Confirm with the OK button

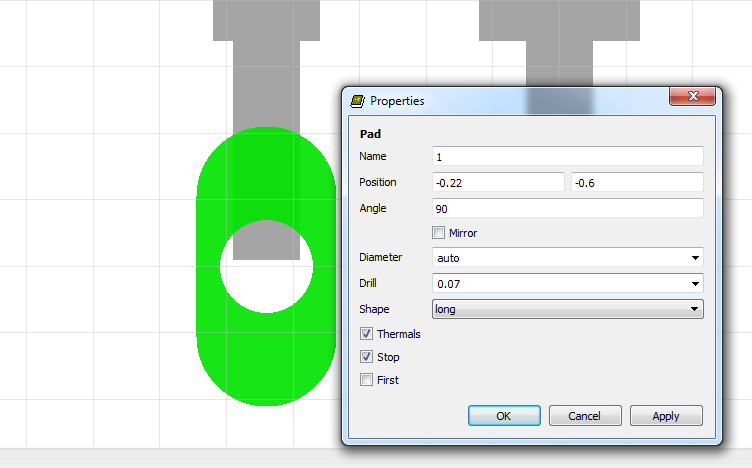tap(504, 416)
